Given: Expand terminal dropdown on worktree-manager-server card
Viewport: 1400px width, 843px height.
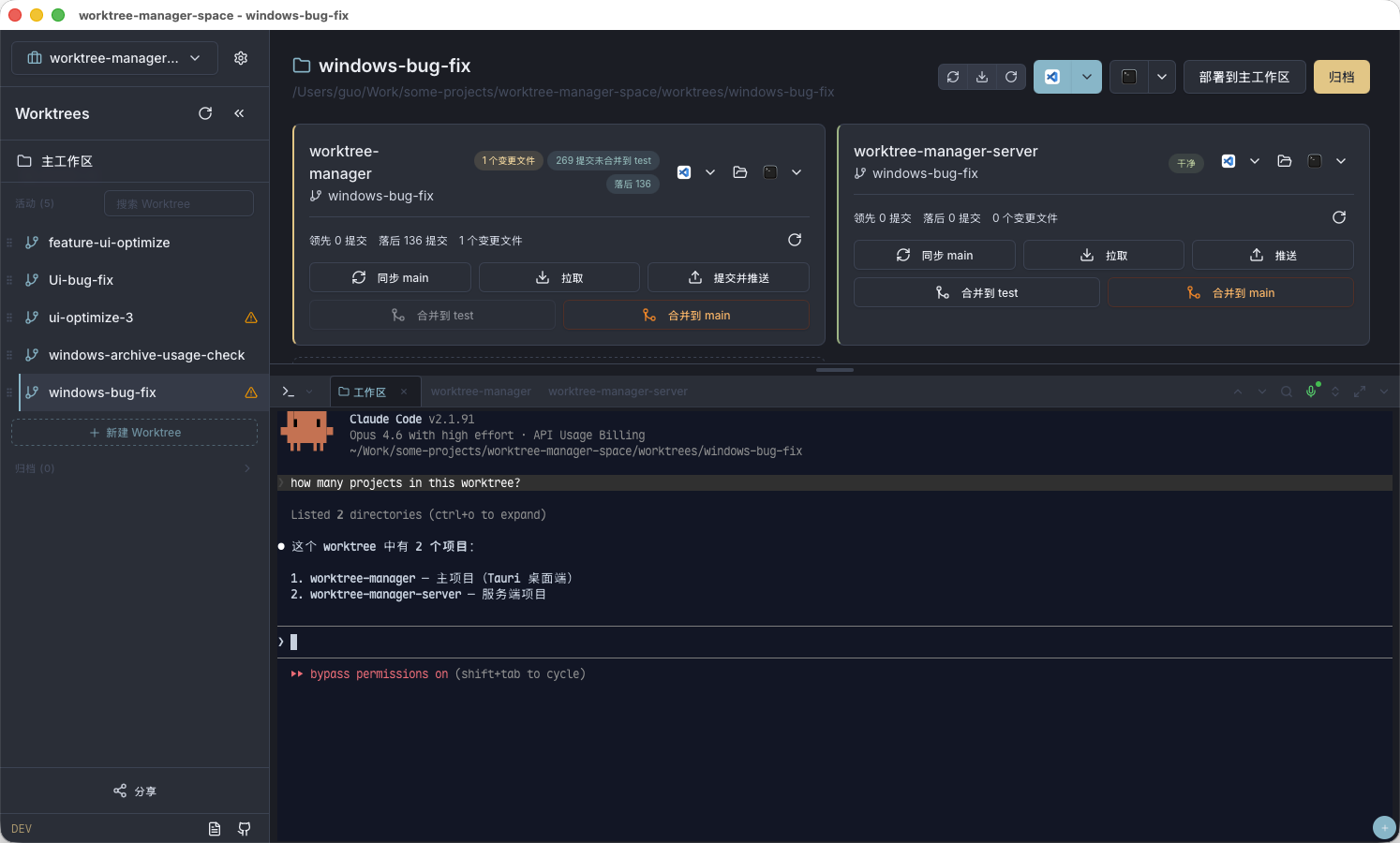Looking at the screenshot, I should coord(1341,161).
